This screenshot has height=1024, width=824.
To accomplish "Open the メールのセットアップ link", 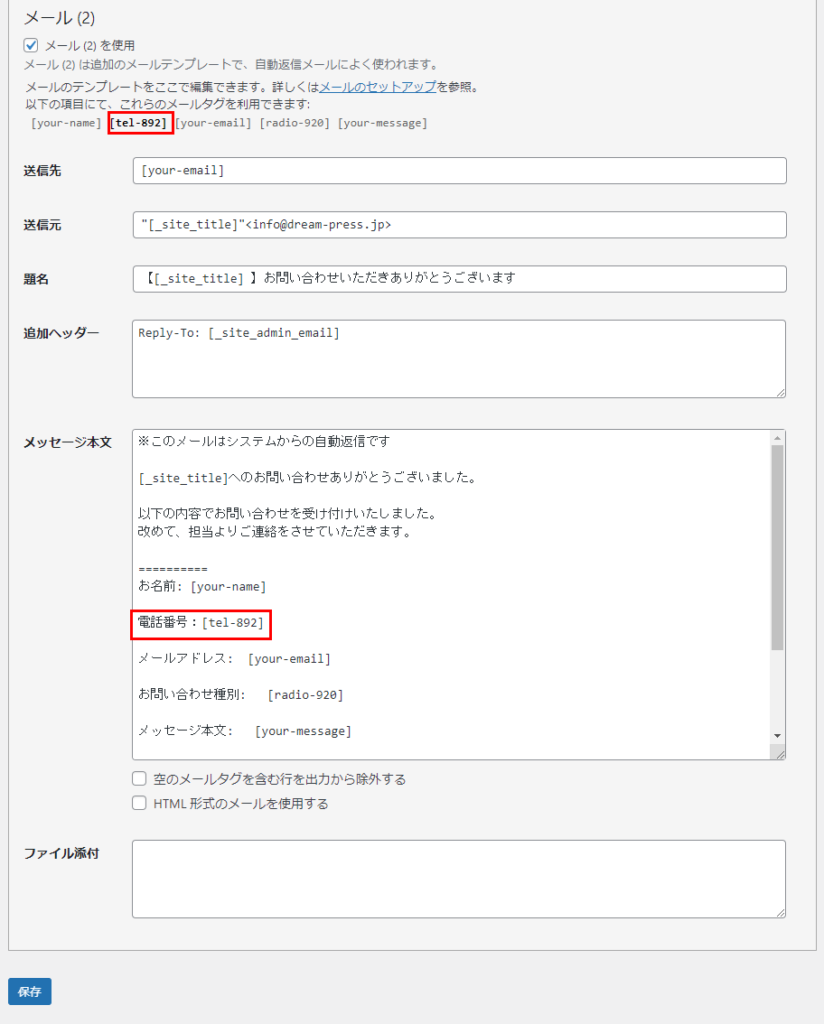I will (x=377, y=87).
